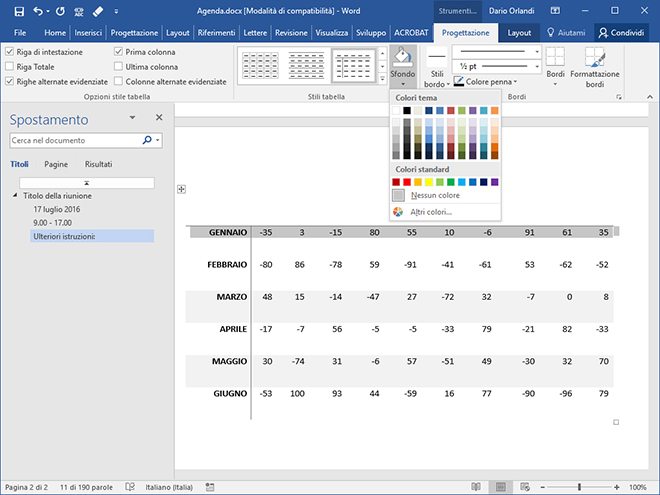Open Altri colori... from color menu

(x=431, y=212)
